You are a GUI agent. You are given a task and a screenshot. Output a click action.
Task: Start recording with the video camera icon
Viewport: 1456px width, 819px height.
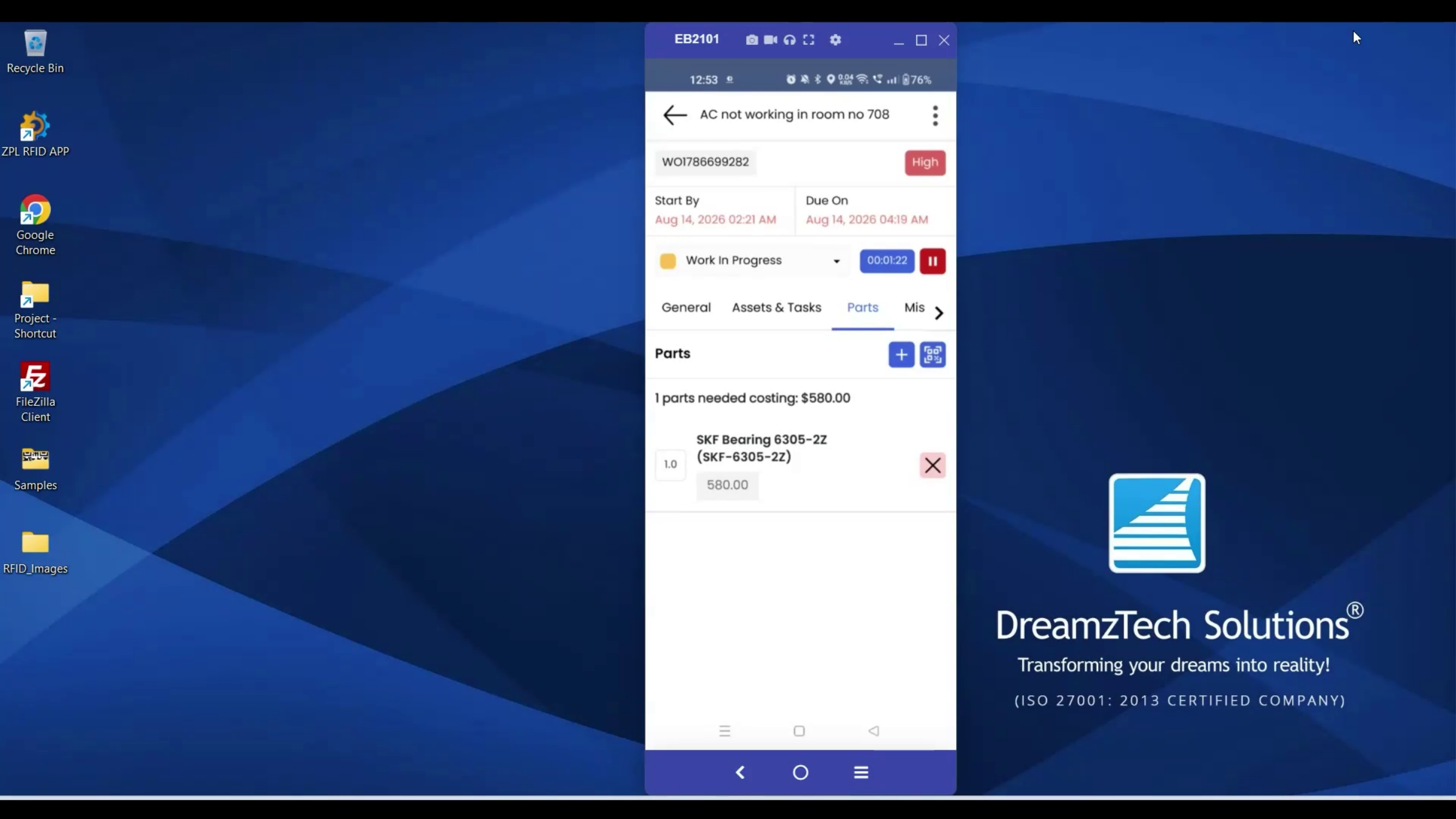770,40
